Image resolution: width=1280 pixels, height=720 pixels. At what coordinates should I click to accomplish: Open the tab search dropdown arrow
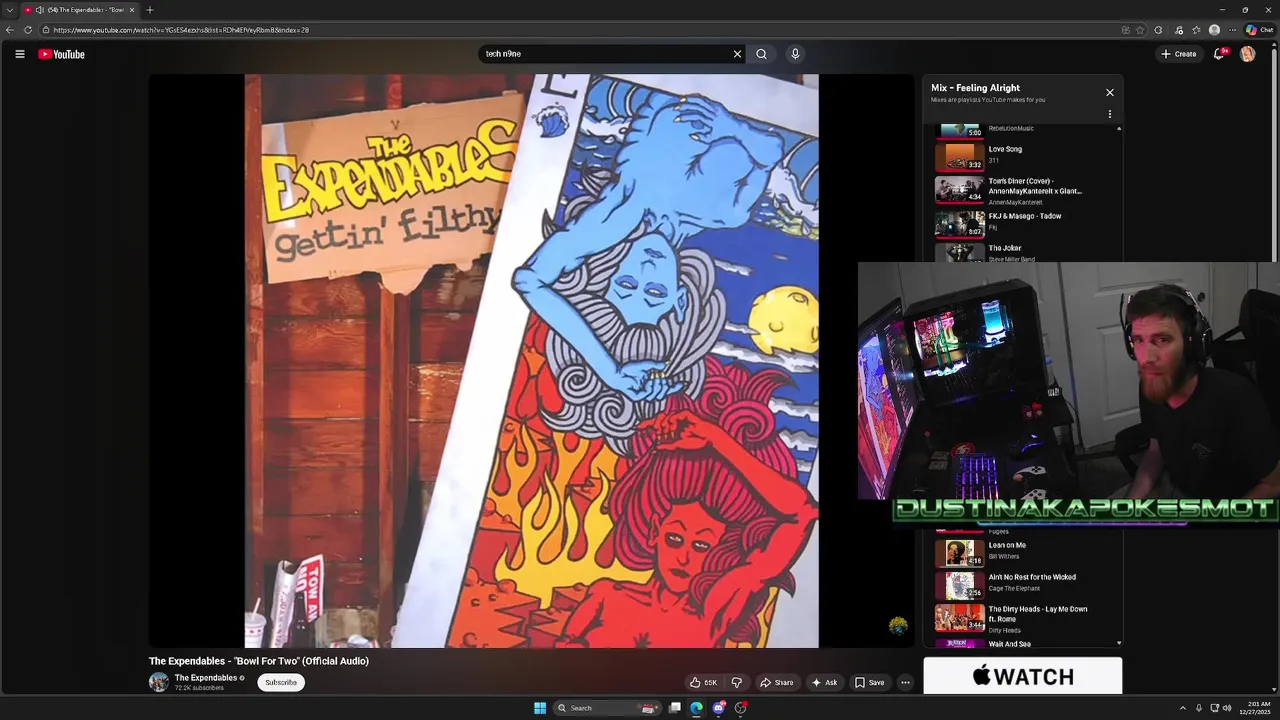pos(9,10)
